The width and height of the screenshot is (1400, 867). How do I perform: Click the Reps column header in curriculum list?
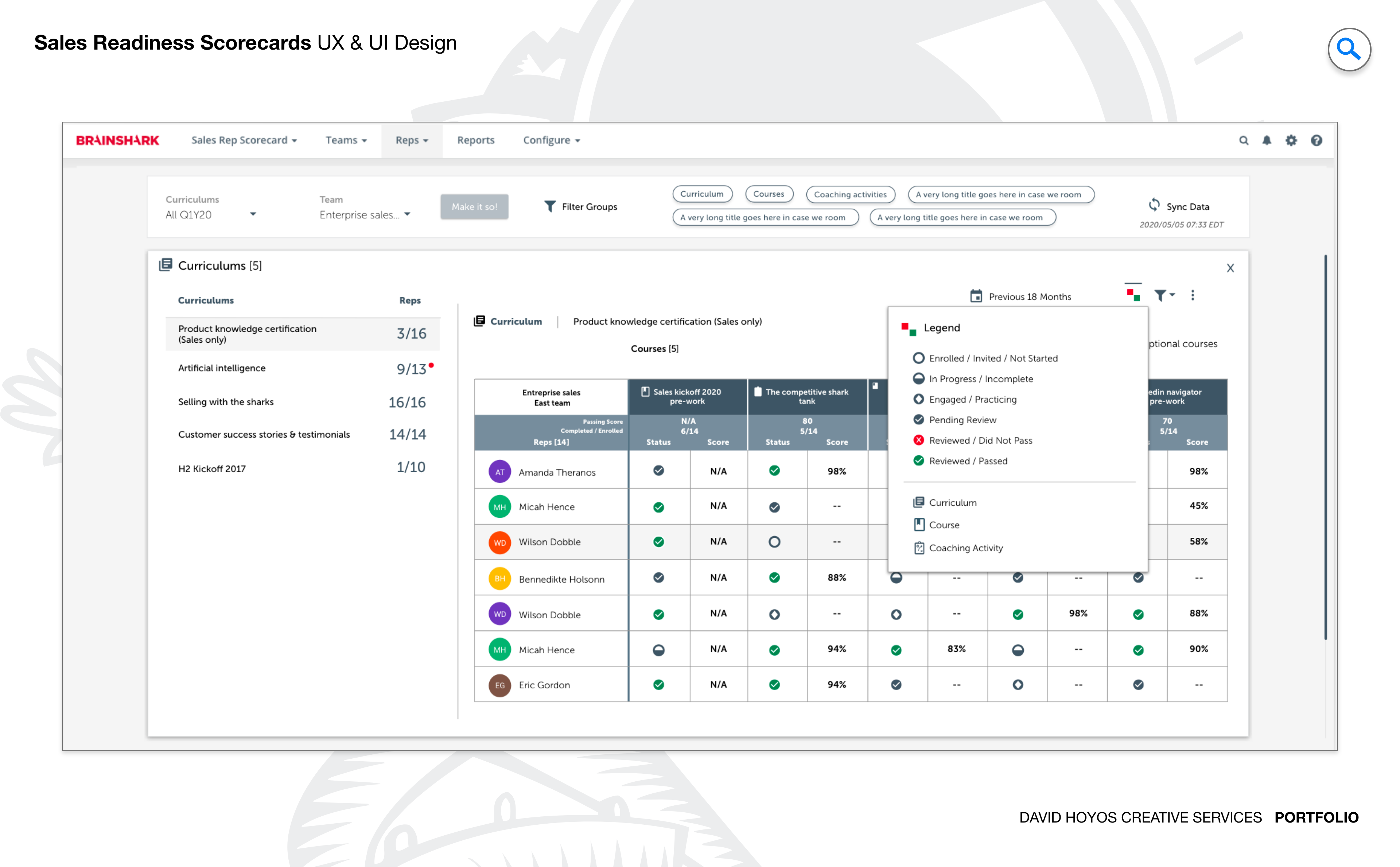410,300
